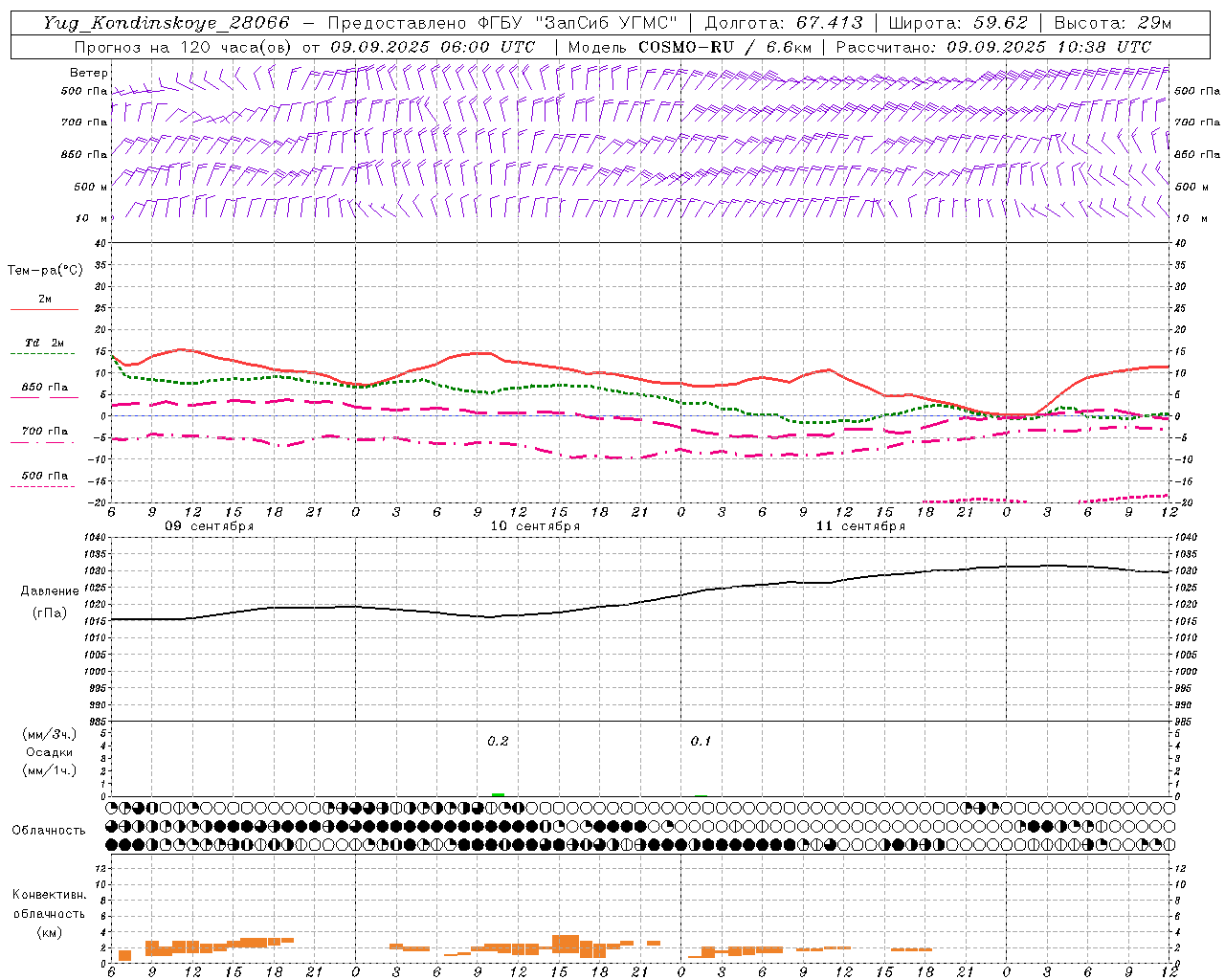
Task: Click the (мм/1ч.) precipitation unit label
Action: (50, 770)
